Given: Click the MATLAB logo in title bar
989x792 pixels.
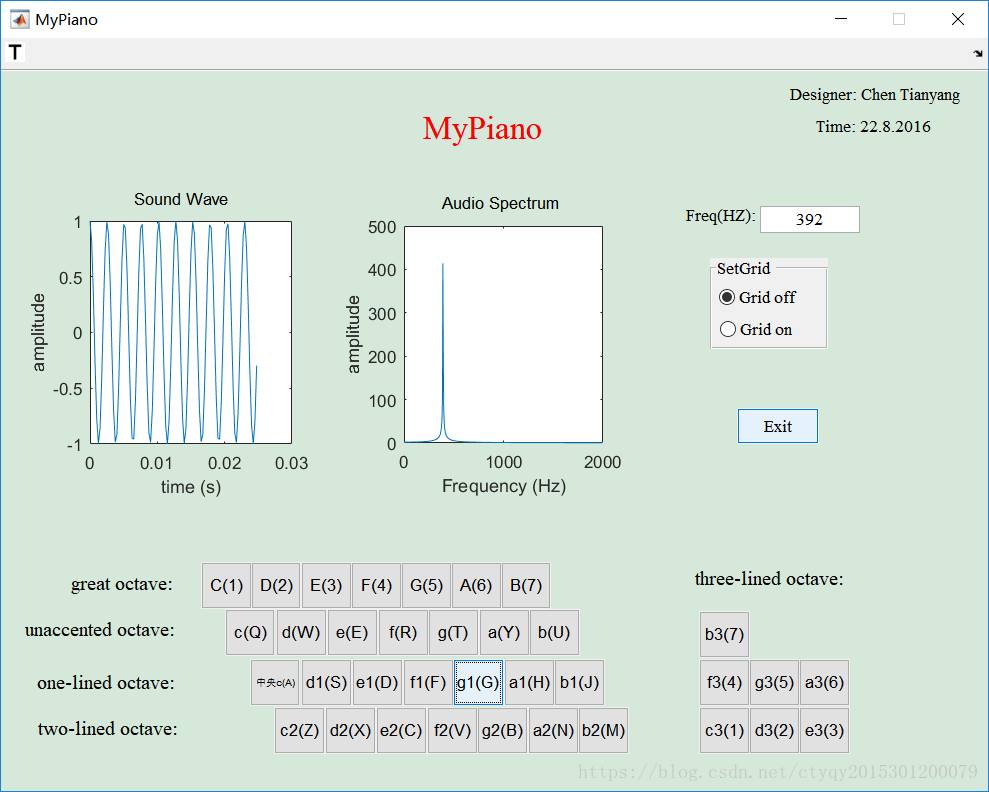Looking at the screenshot, I should click(19, 20).
